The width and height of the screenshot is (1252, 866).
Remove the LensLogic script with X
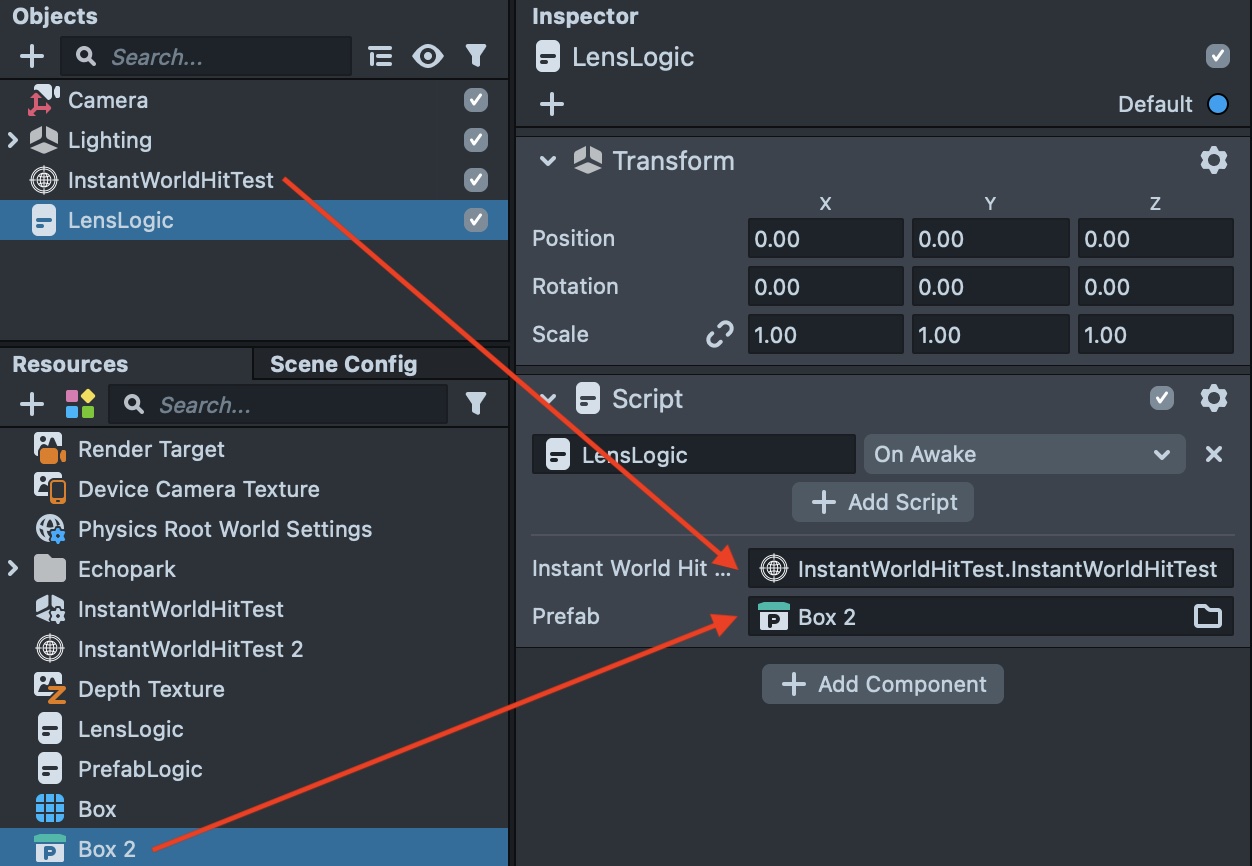tap(1214, 454)
